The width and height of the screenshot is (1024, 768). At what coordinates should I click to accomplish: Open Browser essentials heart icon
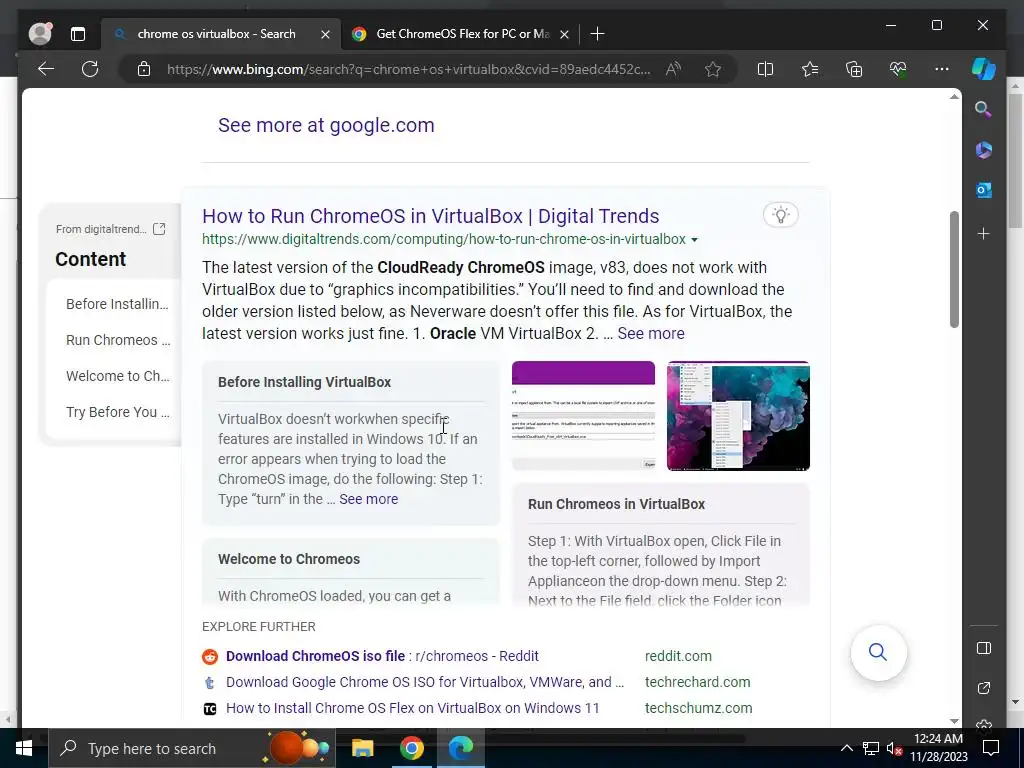point(898,69)
